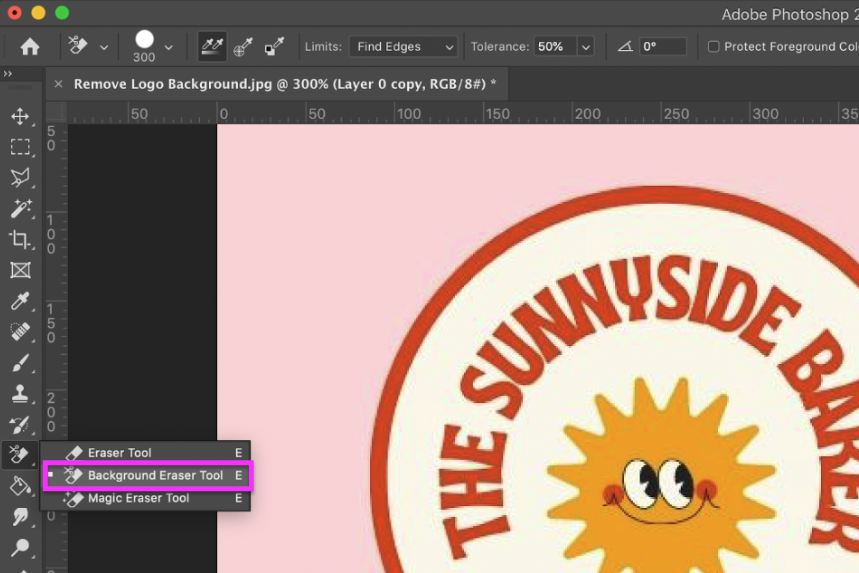Select the Spot Healing Brush tool

pos(20,331)
